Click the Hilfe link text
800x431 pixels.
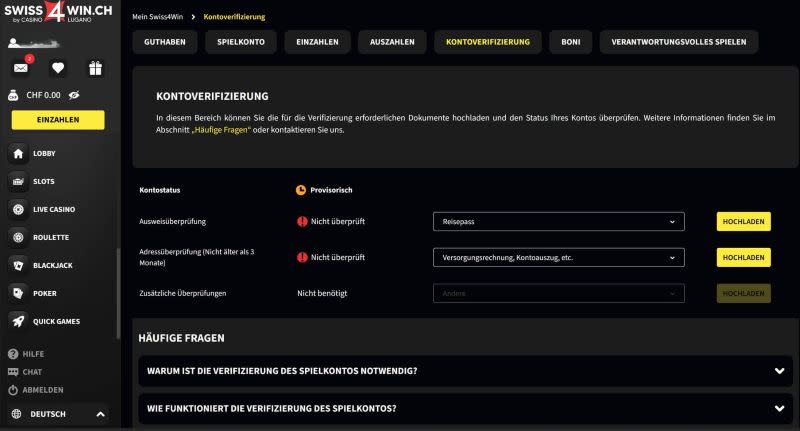click(33, 354)
